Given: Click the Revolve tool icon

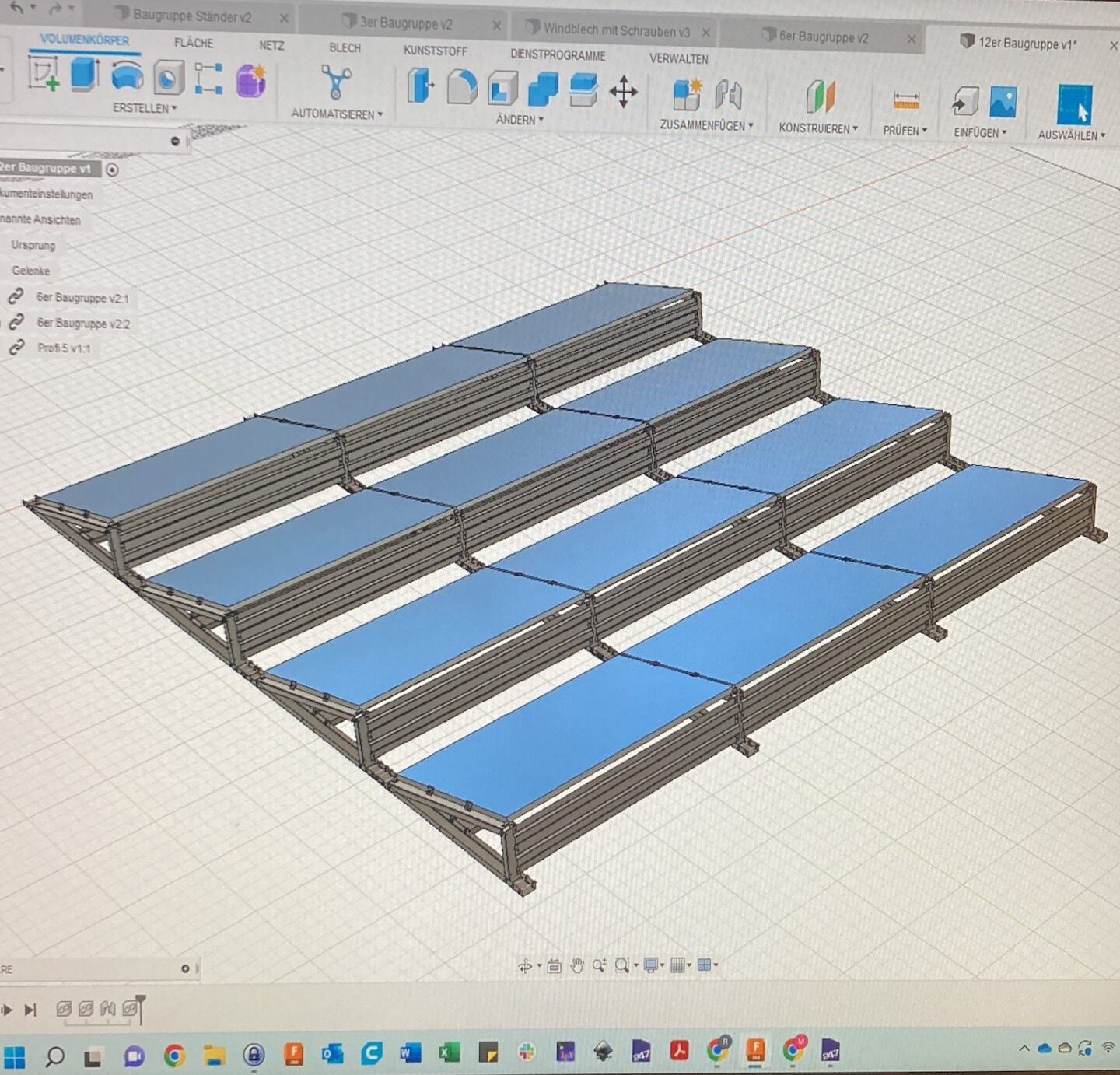Looking at the screenshot, I should 127,77.
